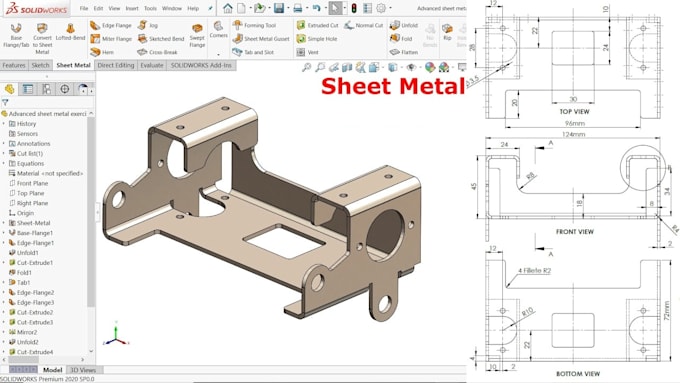Open the PropertyManager panel tab
Screen dimensions: 680x383
28,89
